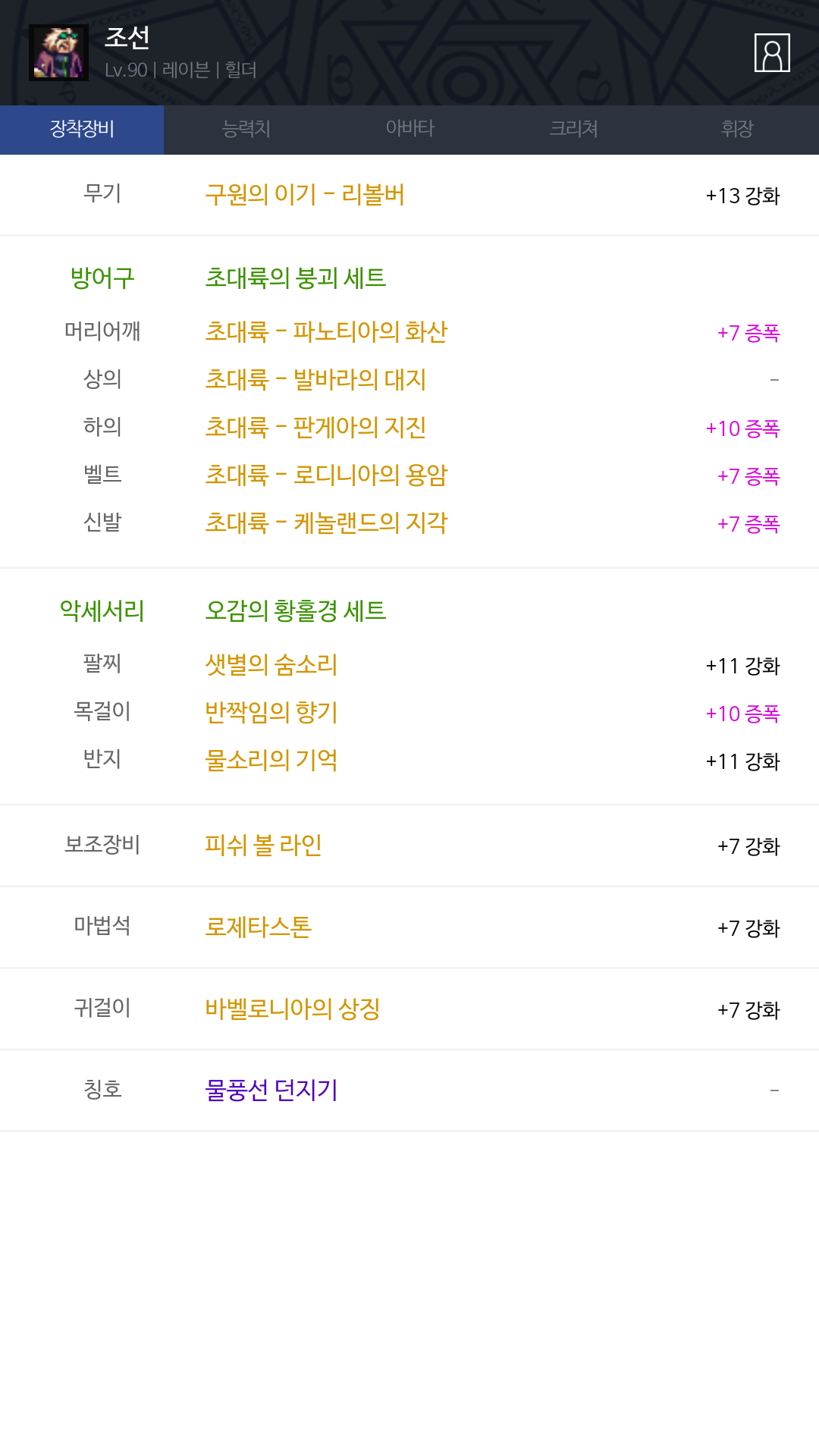Go to the 휘장 tab
The width and height of the screenshot is (819, 1456).
click(737, 130)
